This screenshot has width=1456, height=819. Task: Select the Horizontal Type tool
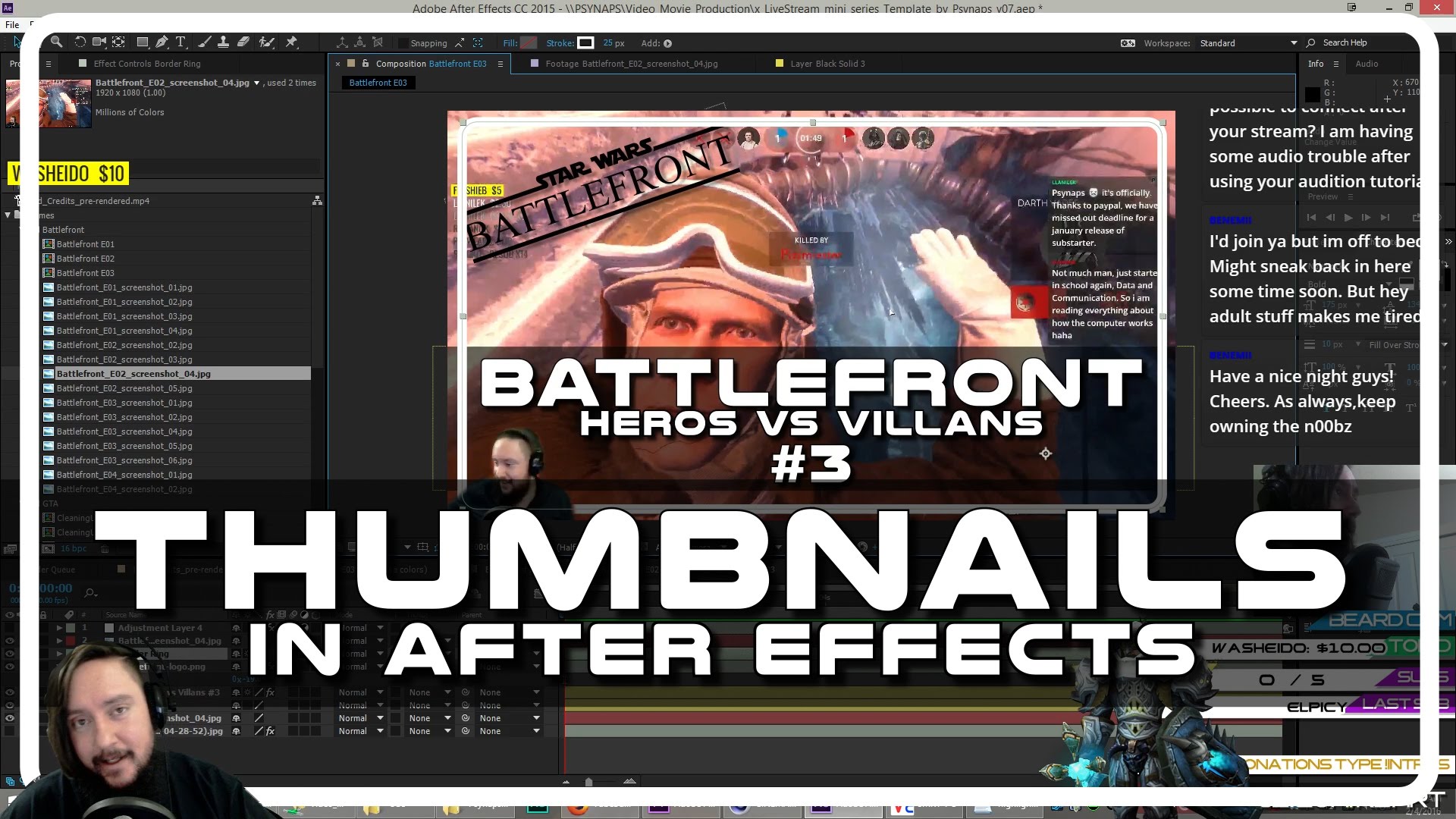(180, 42)
